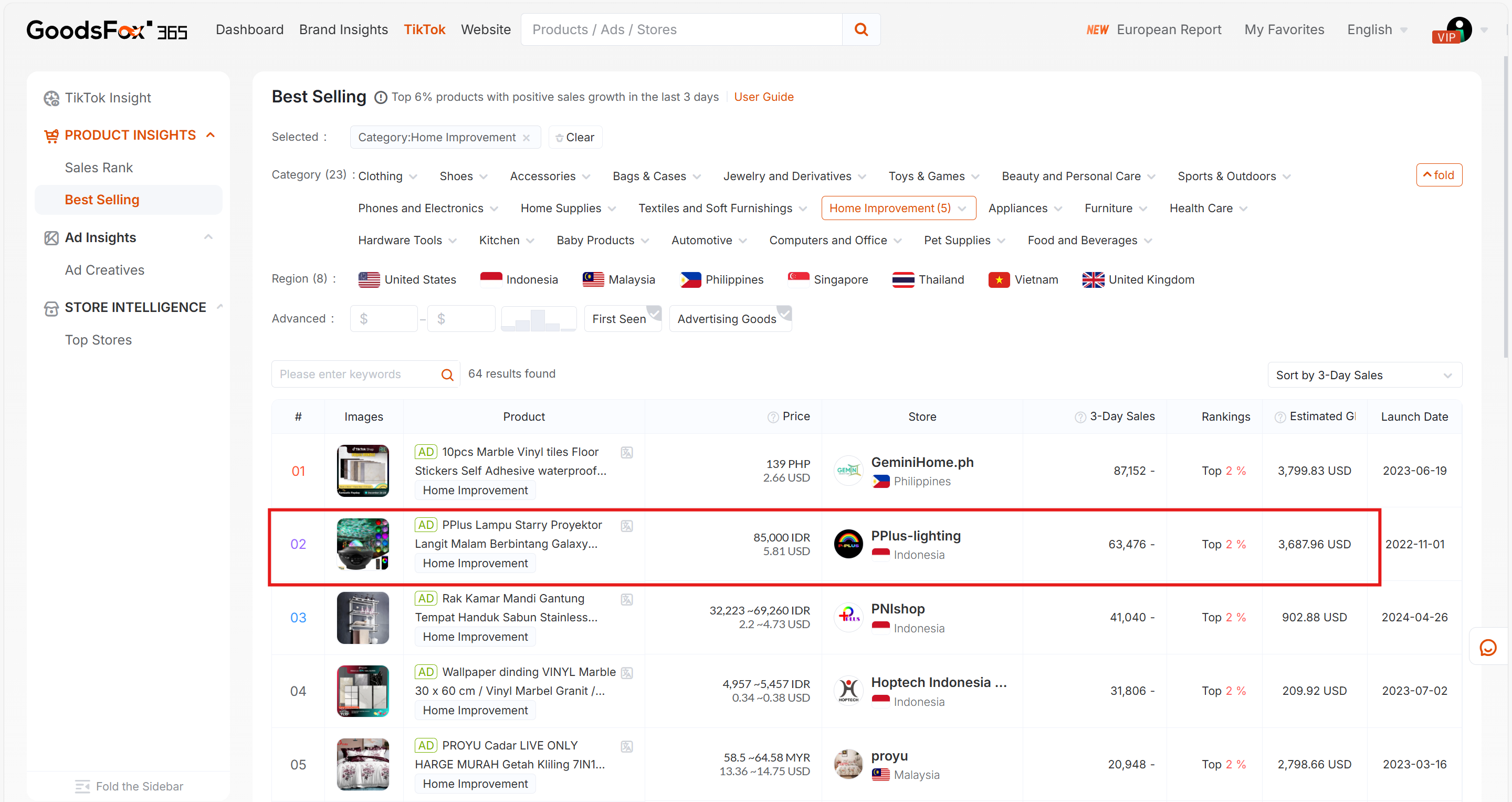This screenshot has width=1512, height=802.
Task: Click the fold categories button
Action: pyautogui.click(x=1438, y=175)
